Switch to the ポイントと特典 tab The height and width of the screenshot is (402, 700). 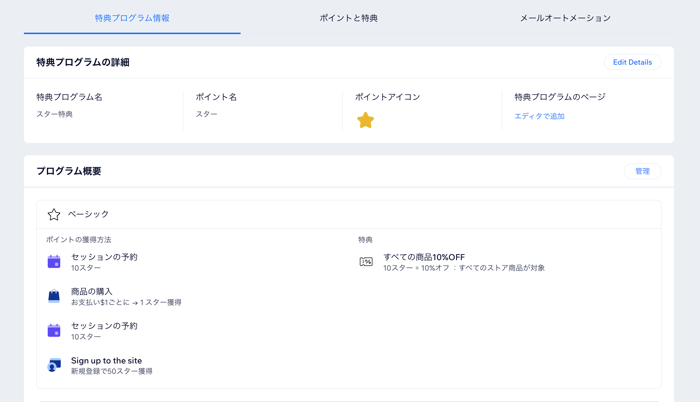(x=348, y=18)
